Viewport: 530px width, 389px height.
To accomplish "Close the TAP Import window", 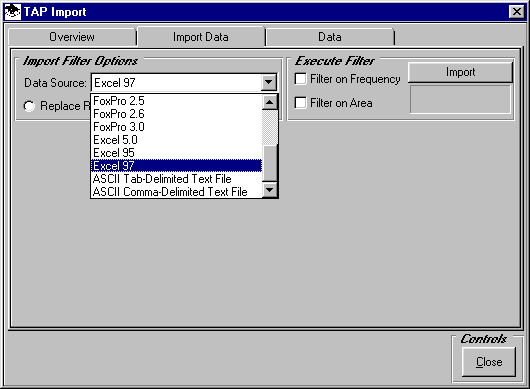I will click(x=516, y=12).
